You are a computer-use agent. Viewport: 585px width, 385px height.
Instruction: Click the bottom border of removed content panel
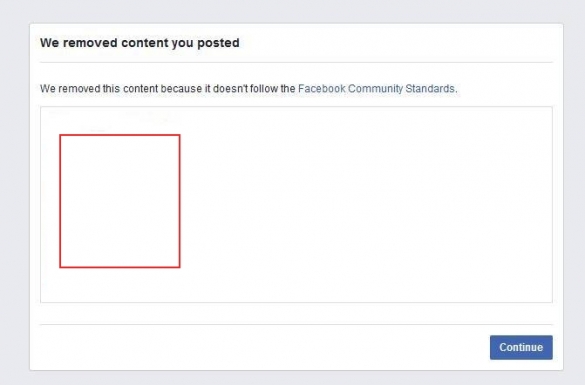(x=296, y=302)
